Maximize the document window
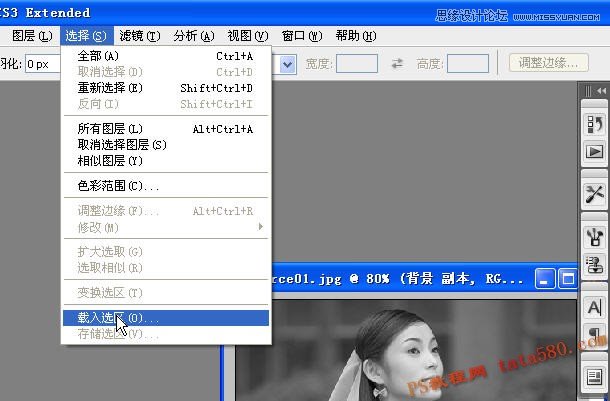Viewport: 610px width, 401px height. 568,279
